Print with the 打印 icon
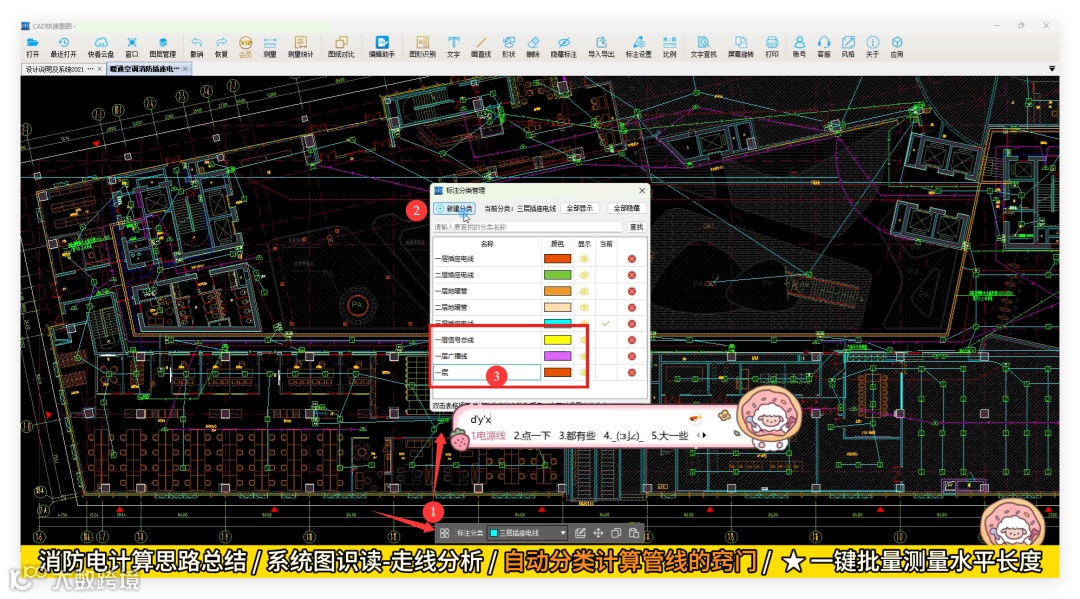This screenshot has width=1080, height=599. pos(772,47)
